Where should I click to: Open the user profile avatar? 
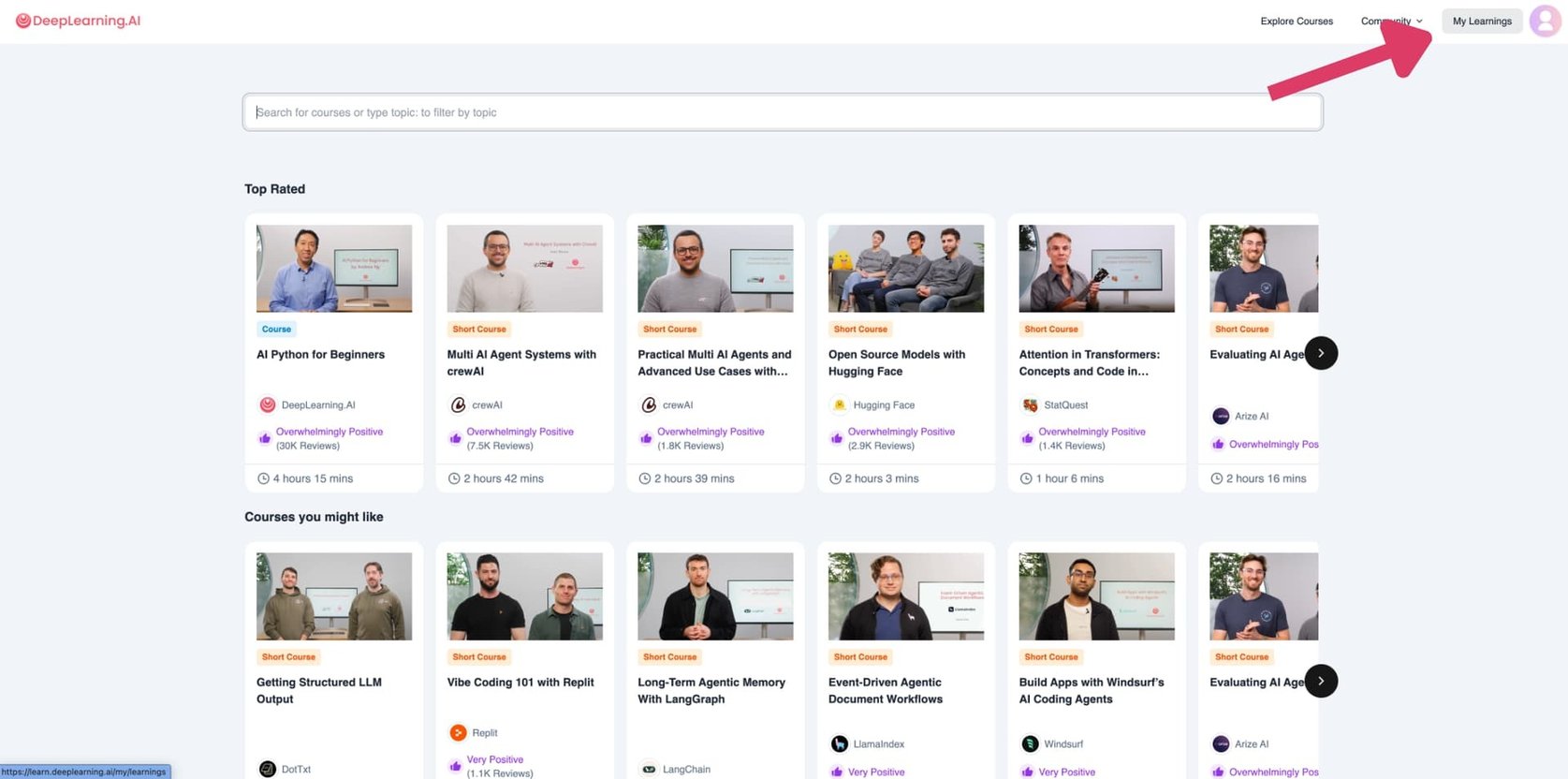[x=1545, y=21]
